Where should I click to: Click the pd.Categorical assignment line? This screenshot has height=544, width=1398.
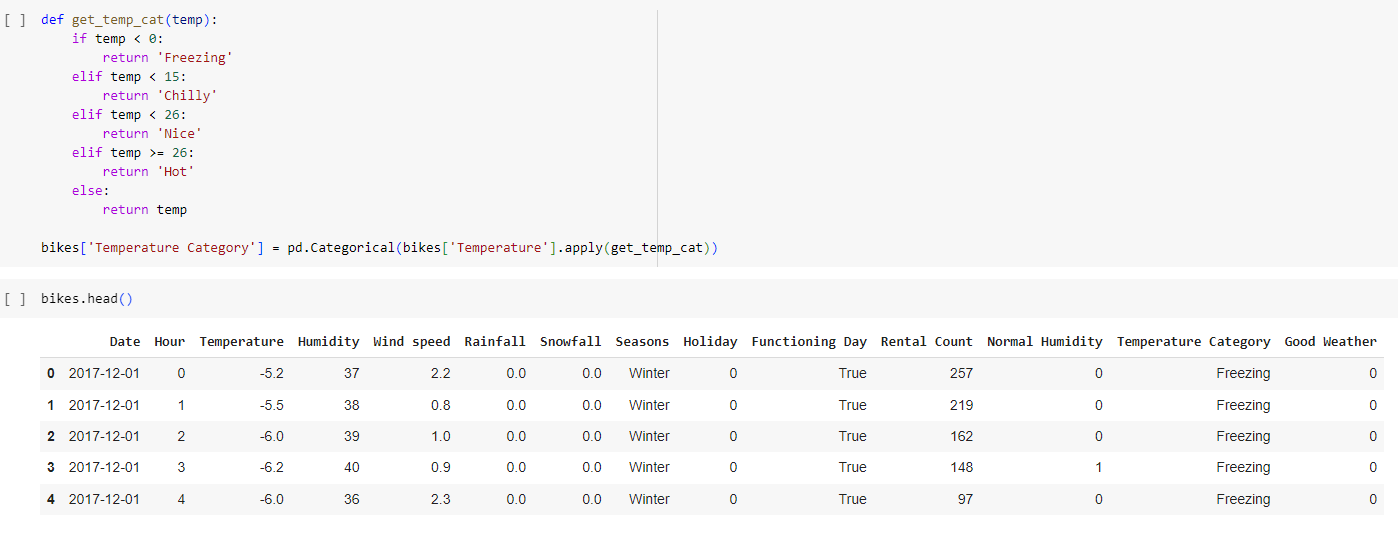(379, 248)
